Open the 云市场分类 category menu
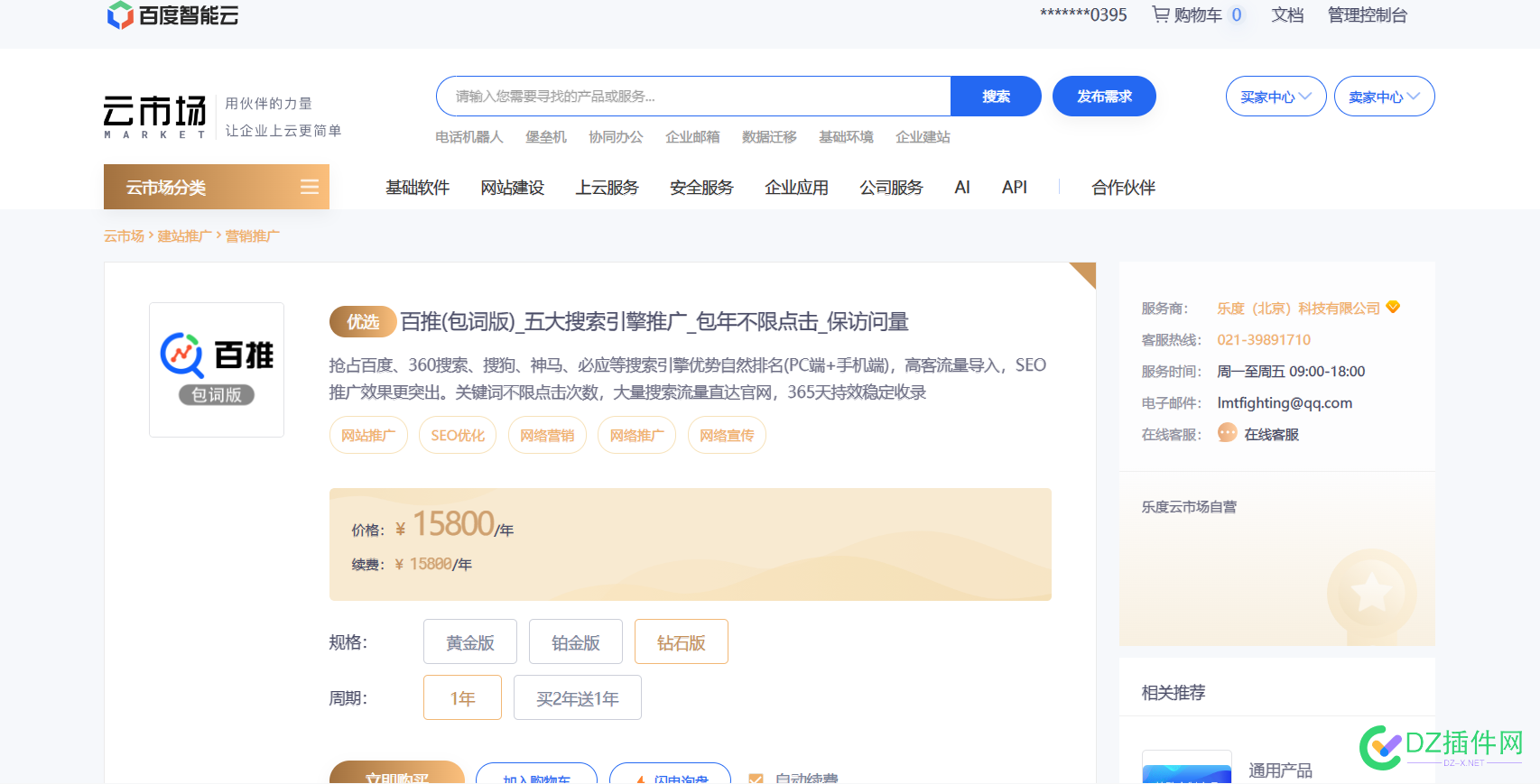This screenshot has height=784, width=1540. click(x=217, y=187)
